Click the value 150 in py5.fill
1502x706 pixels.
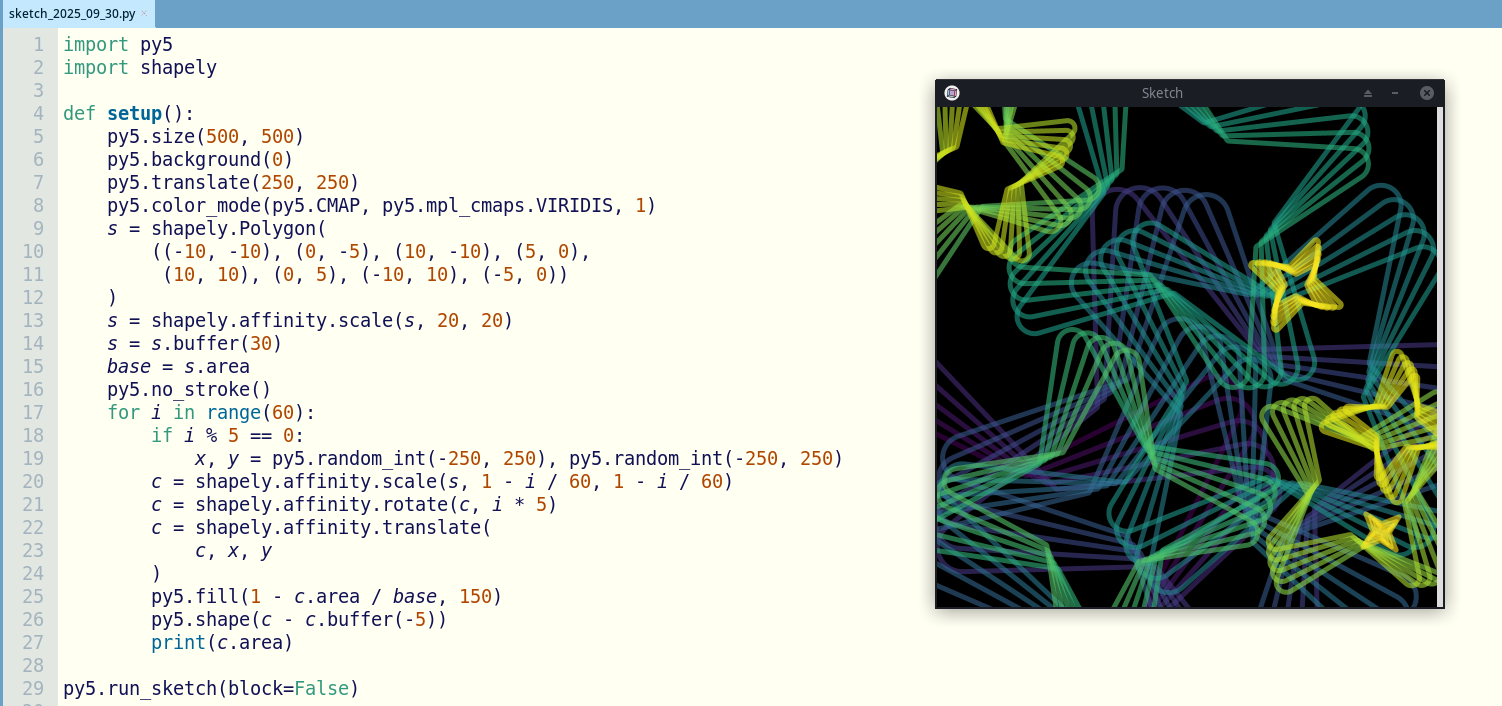click(x=475, y=596)
